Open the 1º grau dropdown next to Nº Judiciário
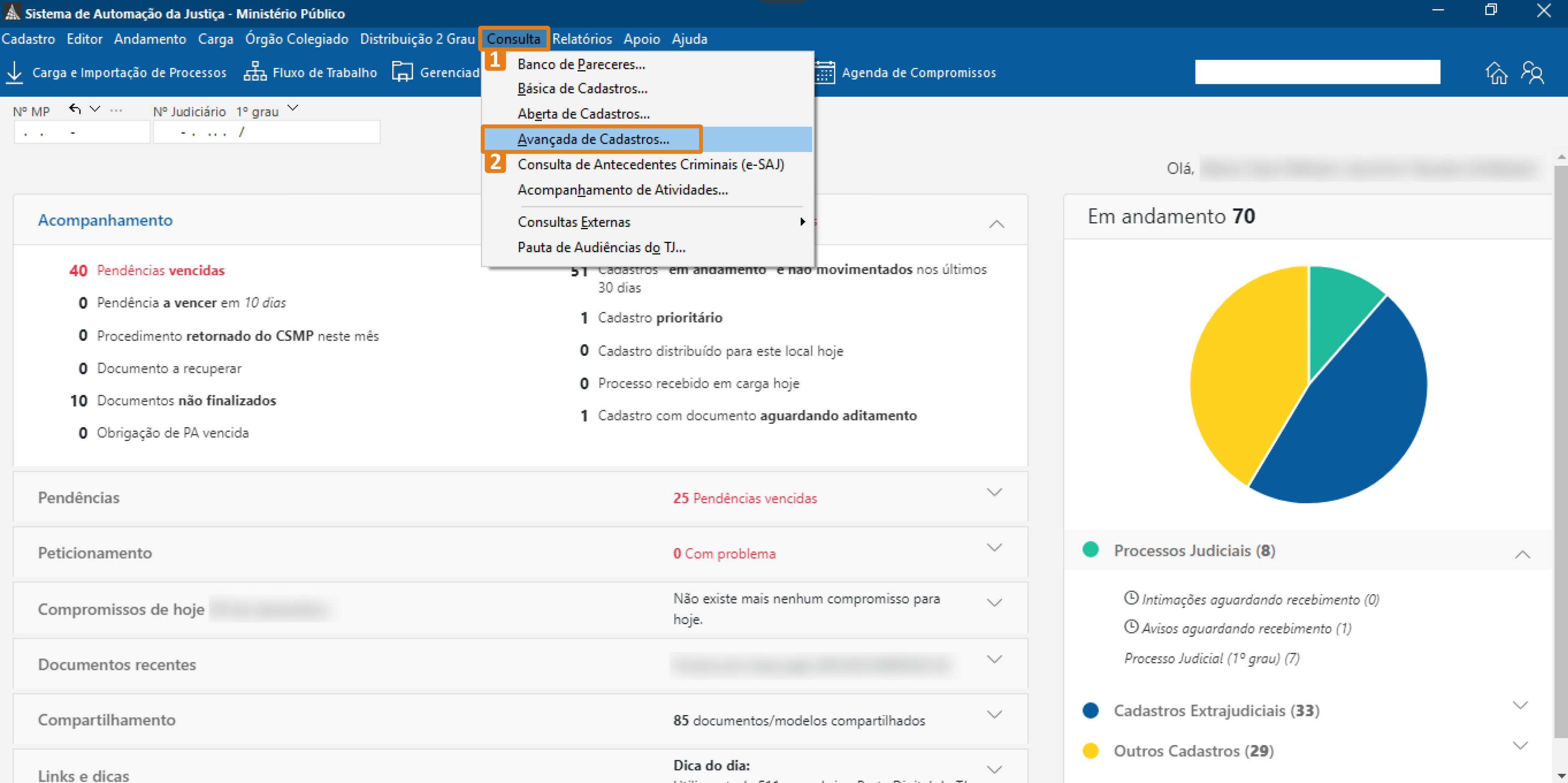The image size is (1568, 783). point(293,108)
